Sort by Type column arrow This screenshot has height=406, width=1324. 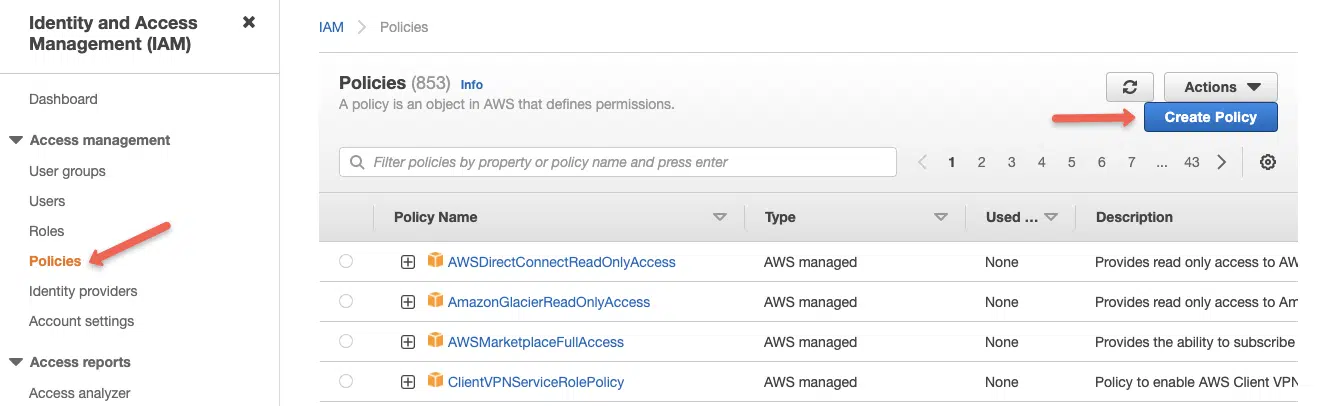click(x=940, y=217)
